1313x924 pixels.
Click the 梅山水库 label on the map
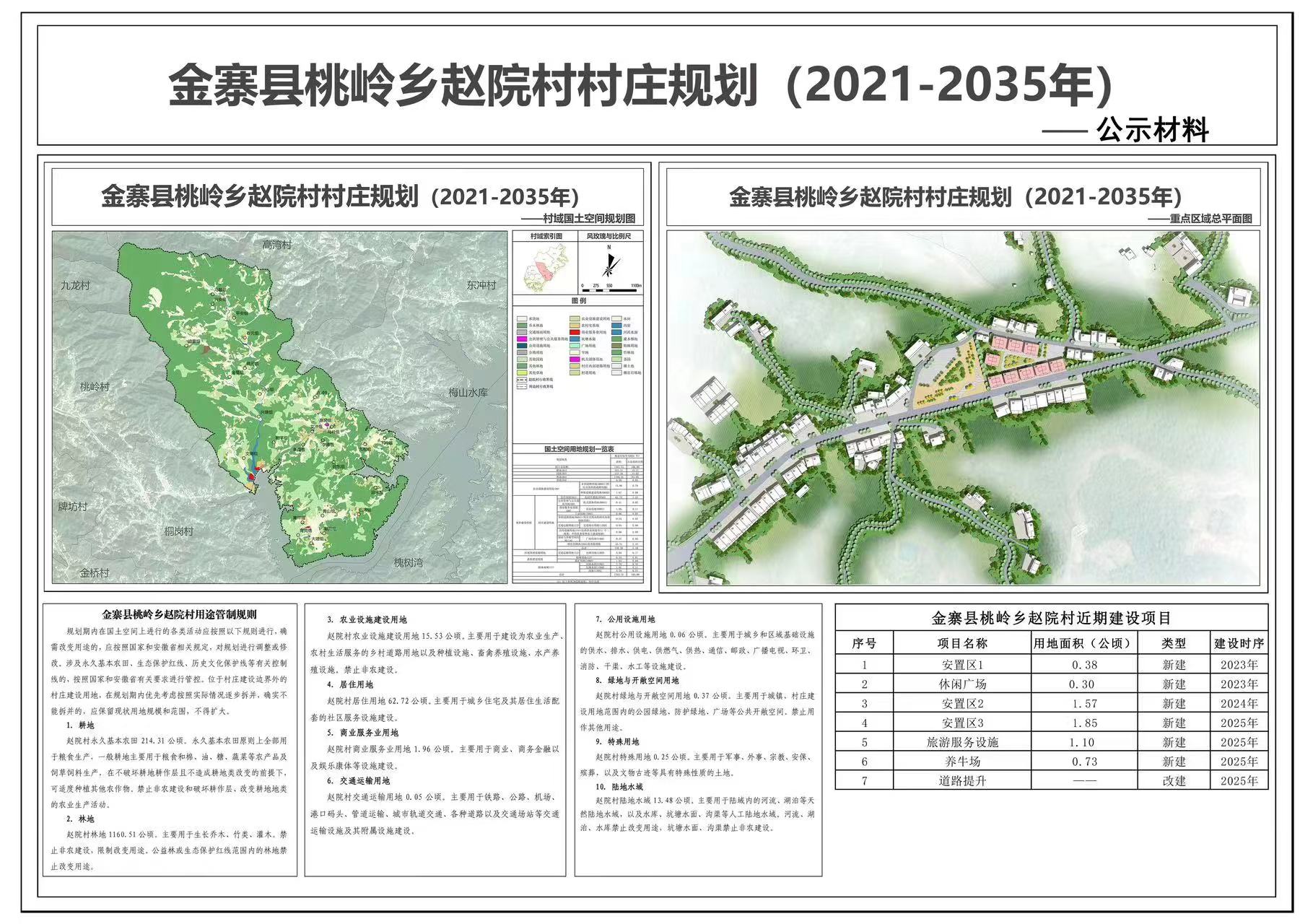468,393
